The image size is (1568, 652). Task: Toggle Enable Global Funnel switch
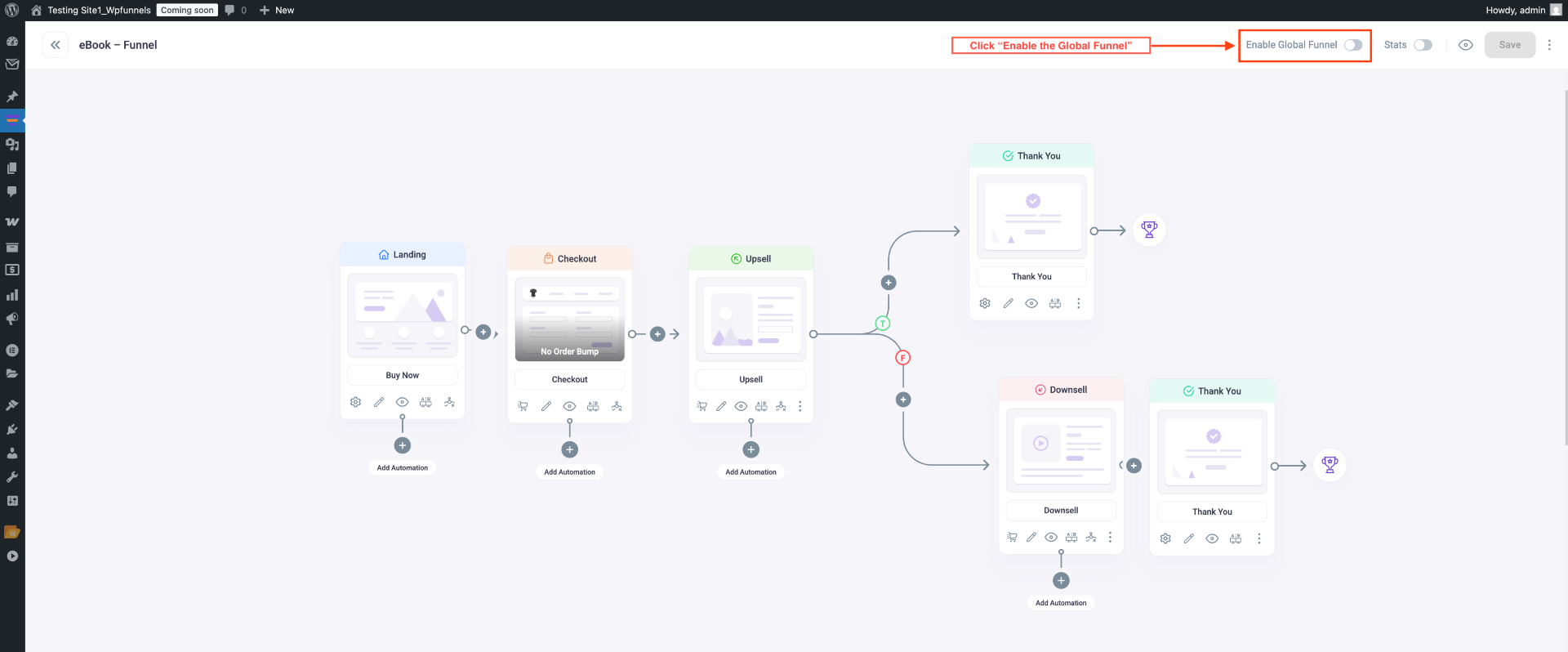1353,45
